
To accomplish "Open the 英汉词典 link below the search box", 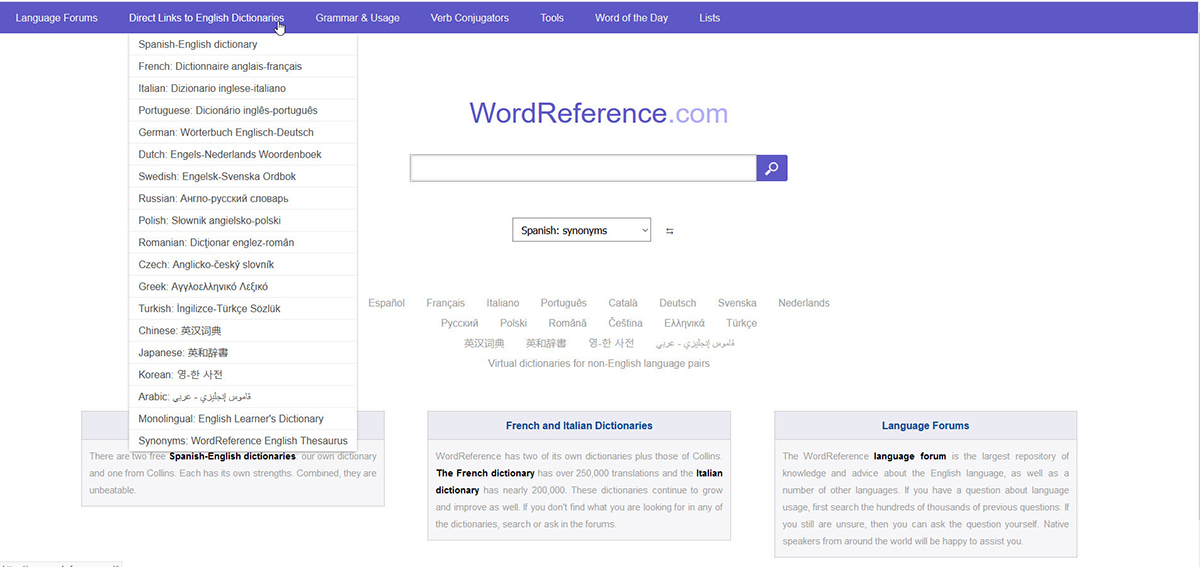I will [x=484, y=343].
